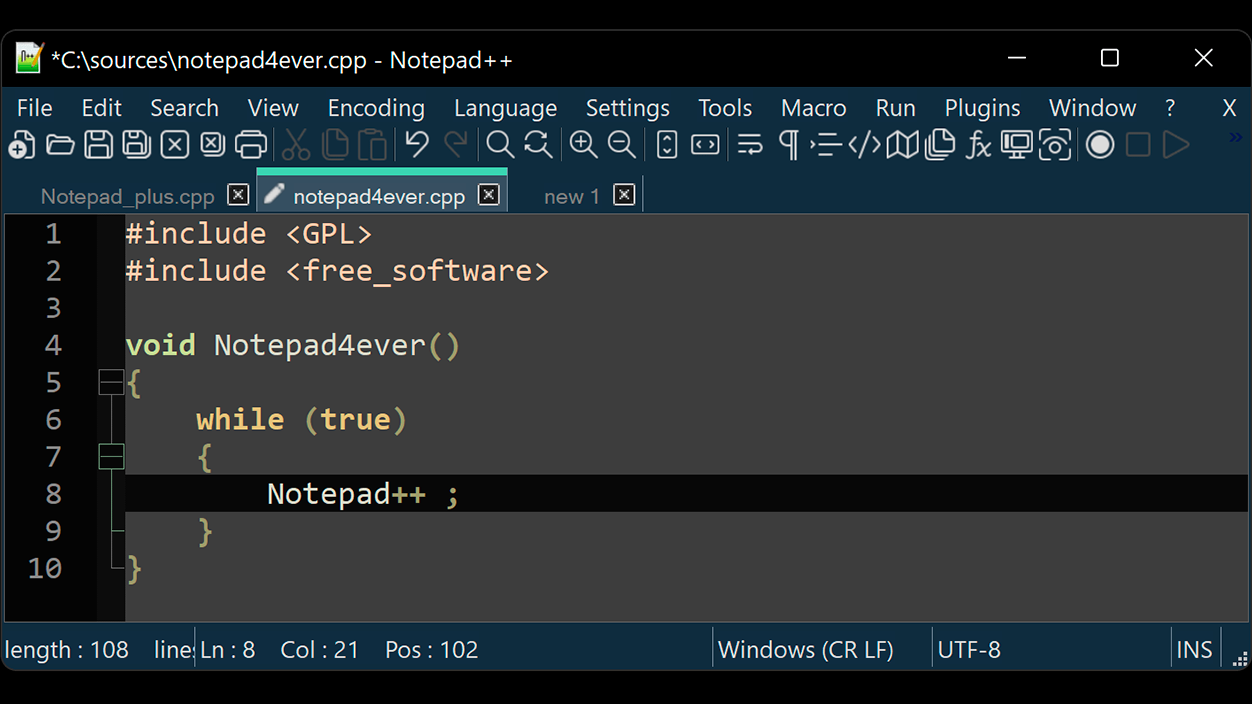Close the new 1 tab

[x=624, y=195]
